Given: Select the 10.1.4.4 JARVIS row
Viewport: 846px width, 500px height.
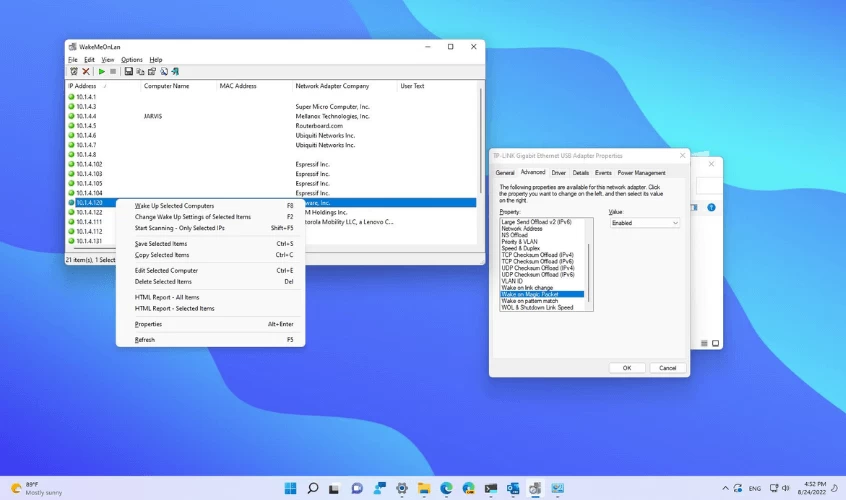Looking at the screenshot, I should [272, 116].
